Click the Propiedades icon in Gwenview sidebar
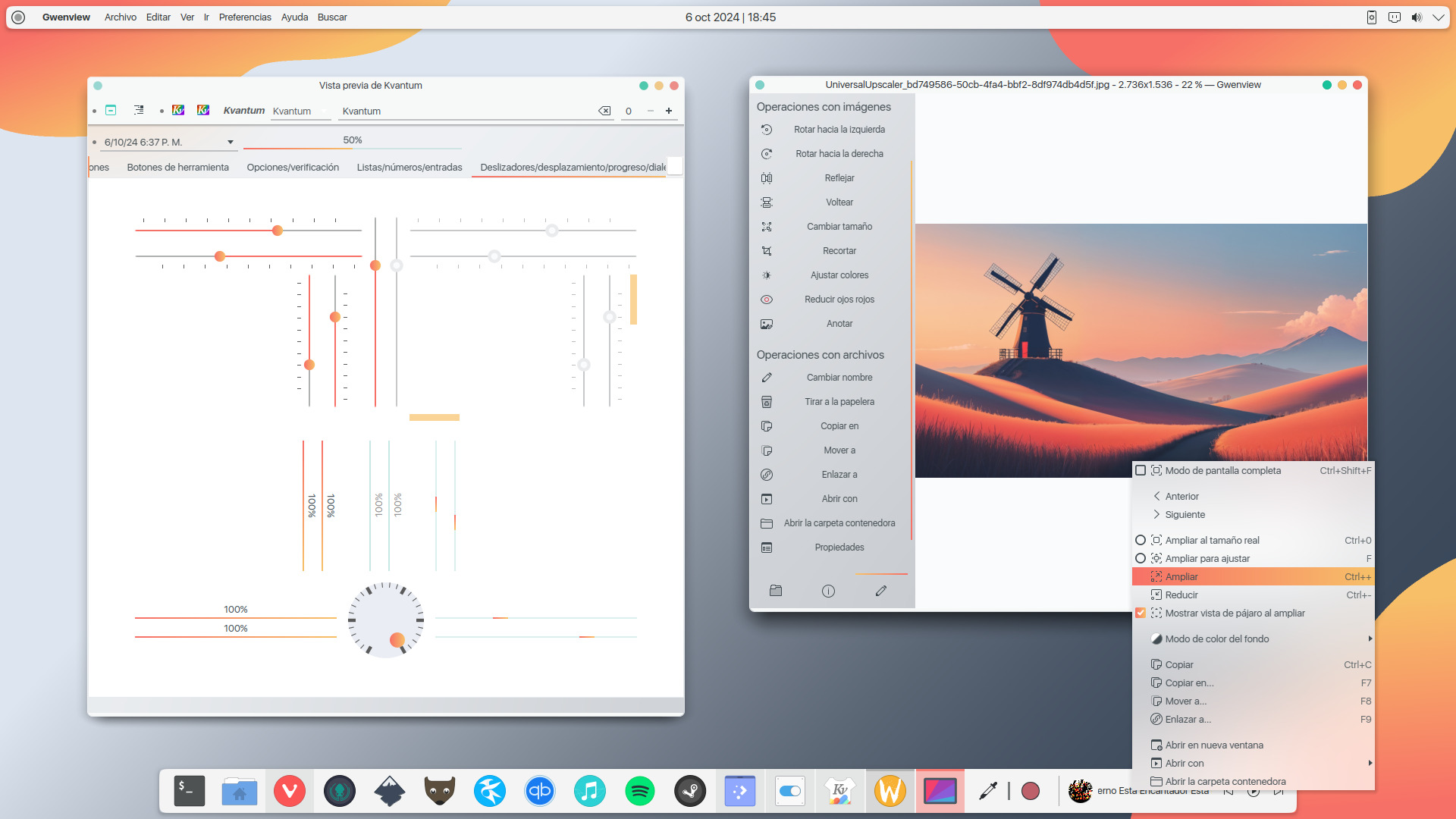1456x819 pixels. pyautogui.click(x=767, y=548)
